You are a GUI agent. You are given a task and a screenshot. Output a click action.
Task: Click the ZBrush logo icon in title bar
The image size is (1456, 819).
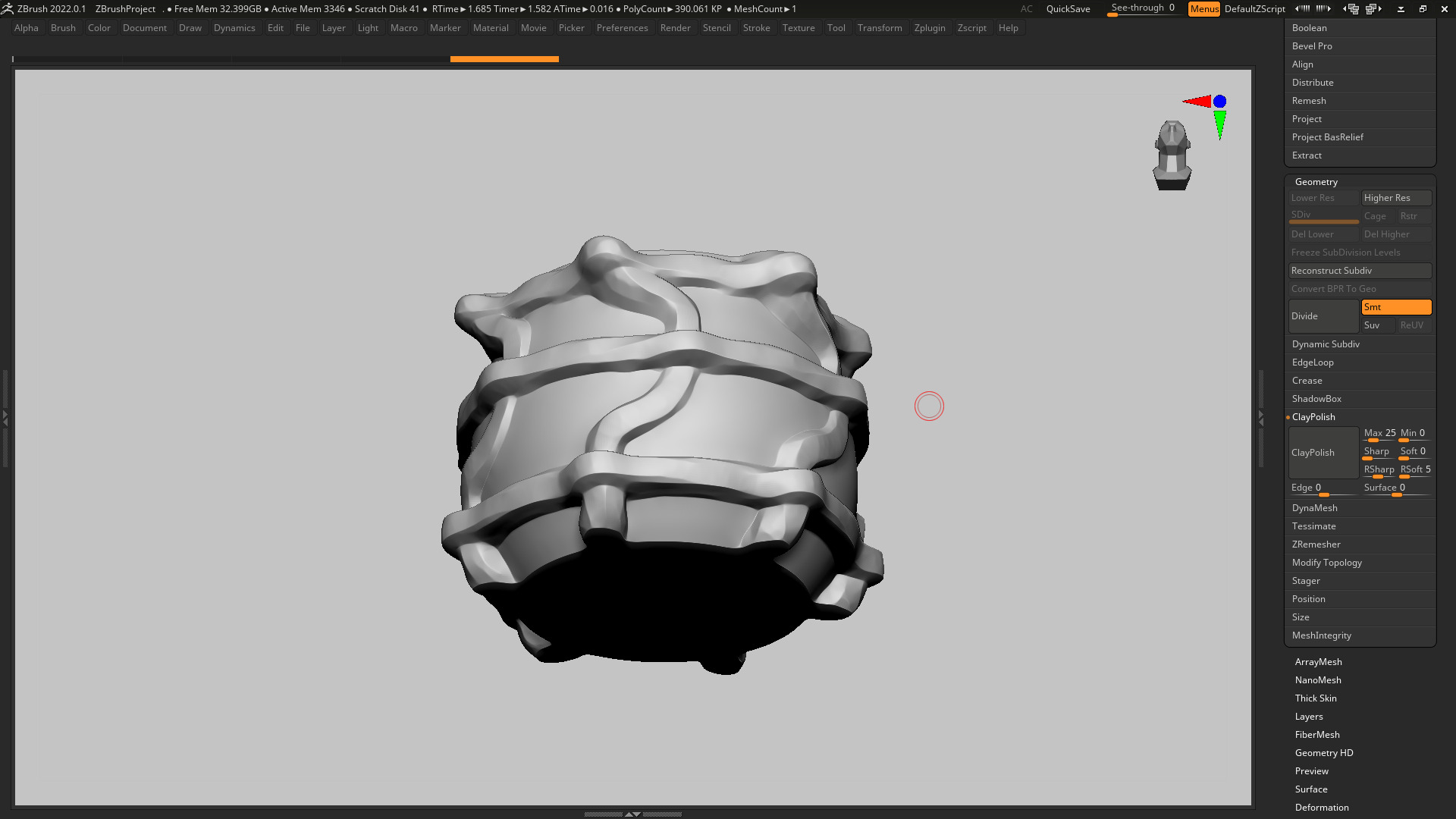coord(8,8)
